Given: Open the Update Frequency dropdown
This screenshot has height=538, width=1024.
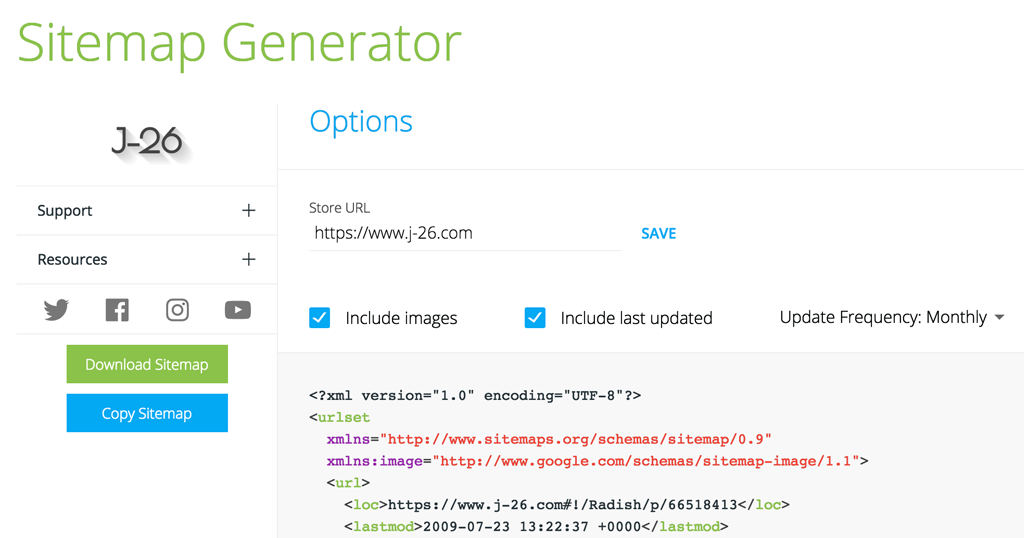Looking at the screenshot, I should [883, 317].
